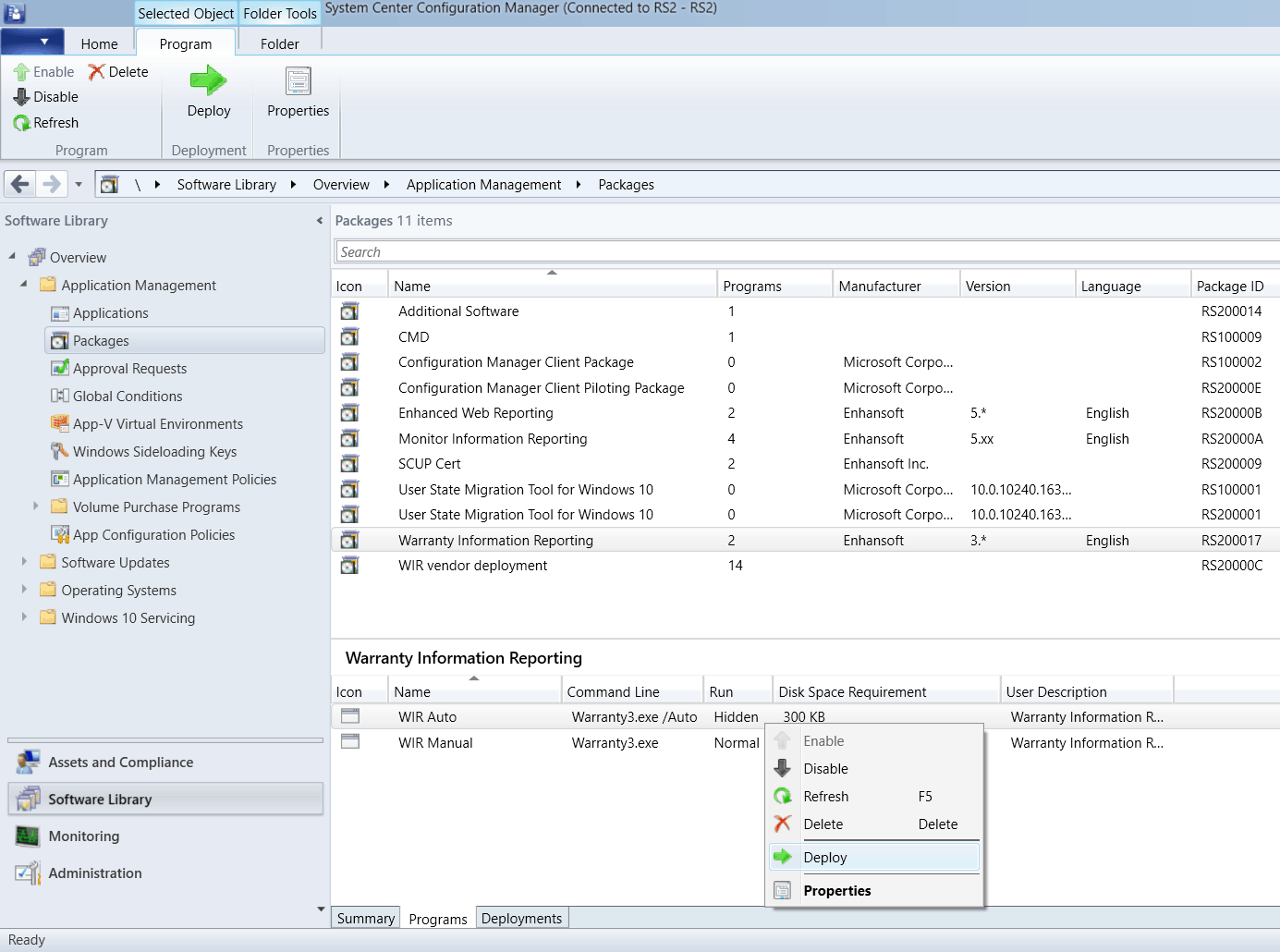Select the 'WIR vendor deployment' package row

805,566
